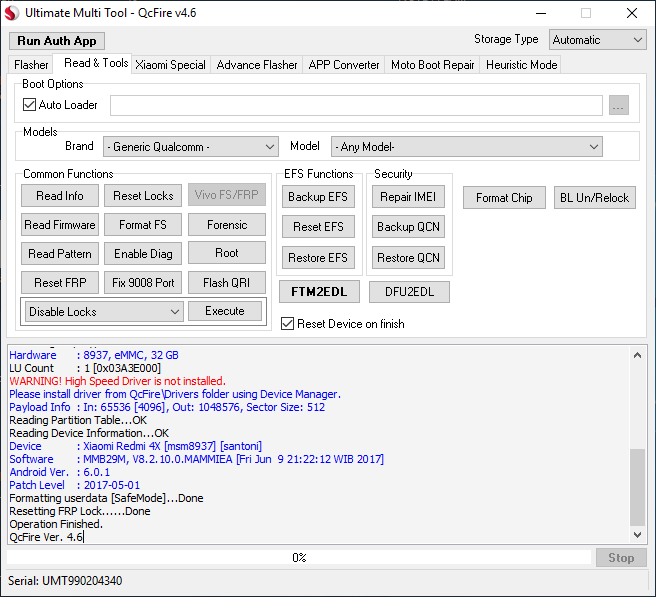Click the 'Operation Finished.' log line
This screenshot has width=656, height=597.
point(56,524)
